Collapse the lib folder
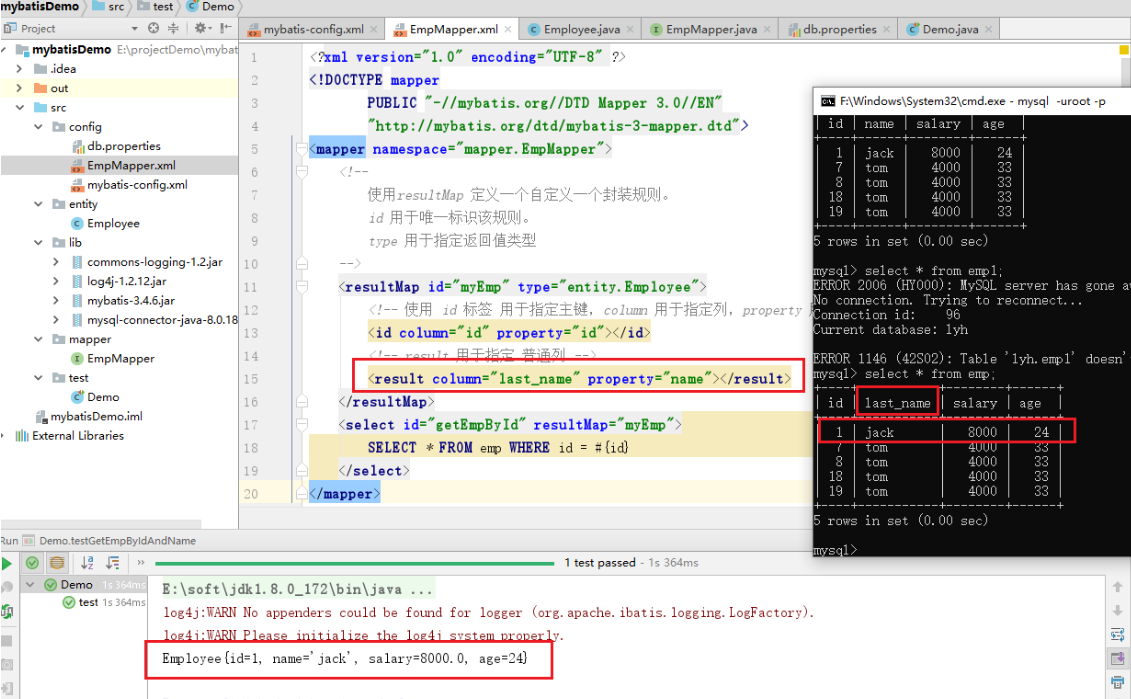 pos(38,242)
